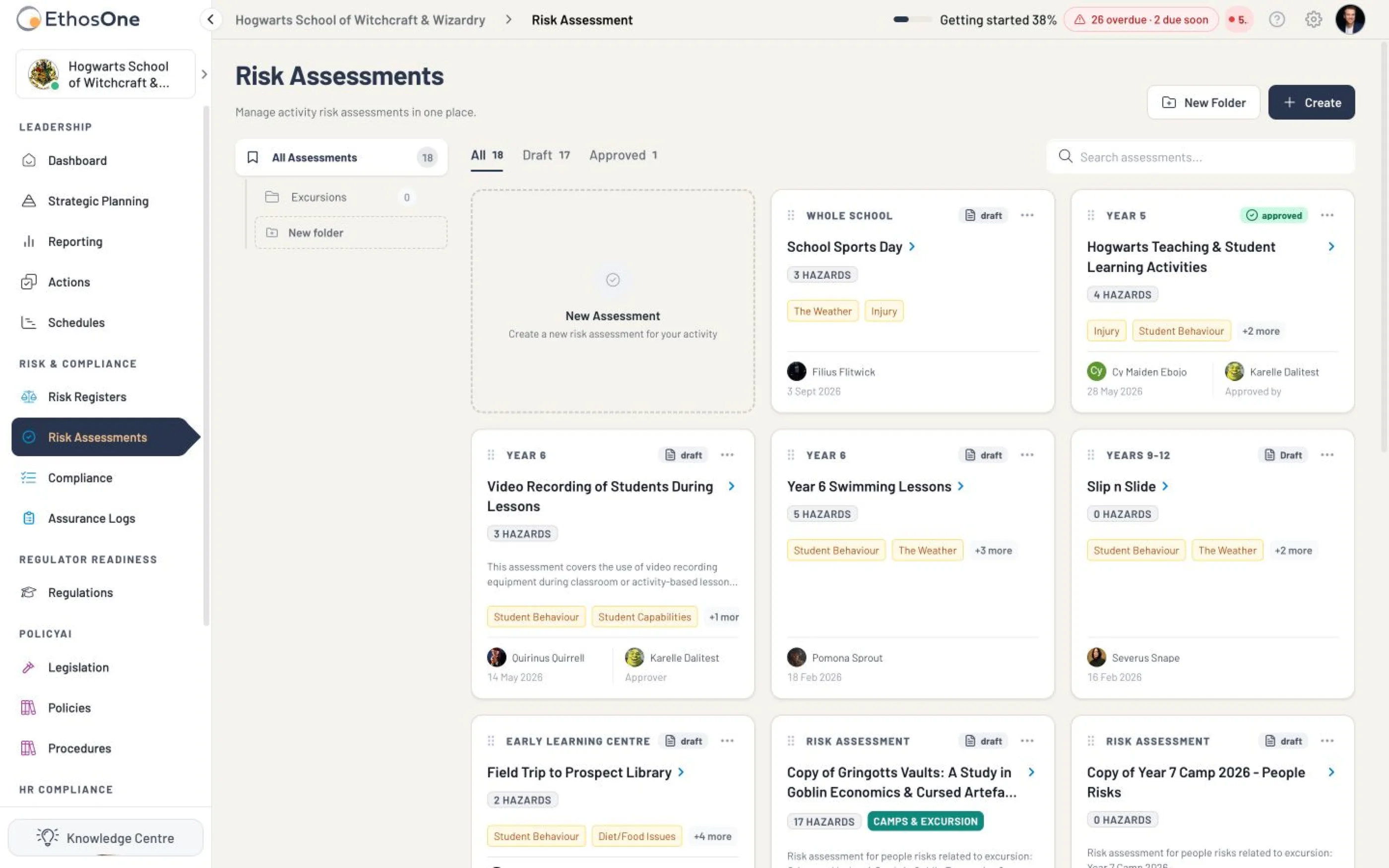
Task: Expand Hogwarts School organisation switcher
Action: 106,74
